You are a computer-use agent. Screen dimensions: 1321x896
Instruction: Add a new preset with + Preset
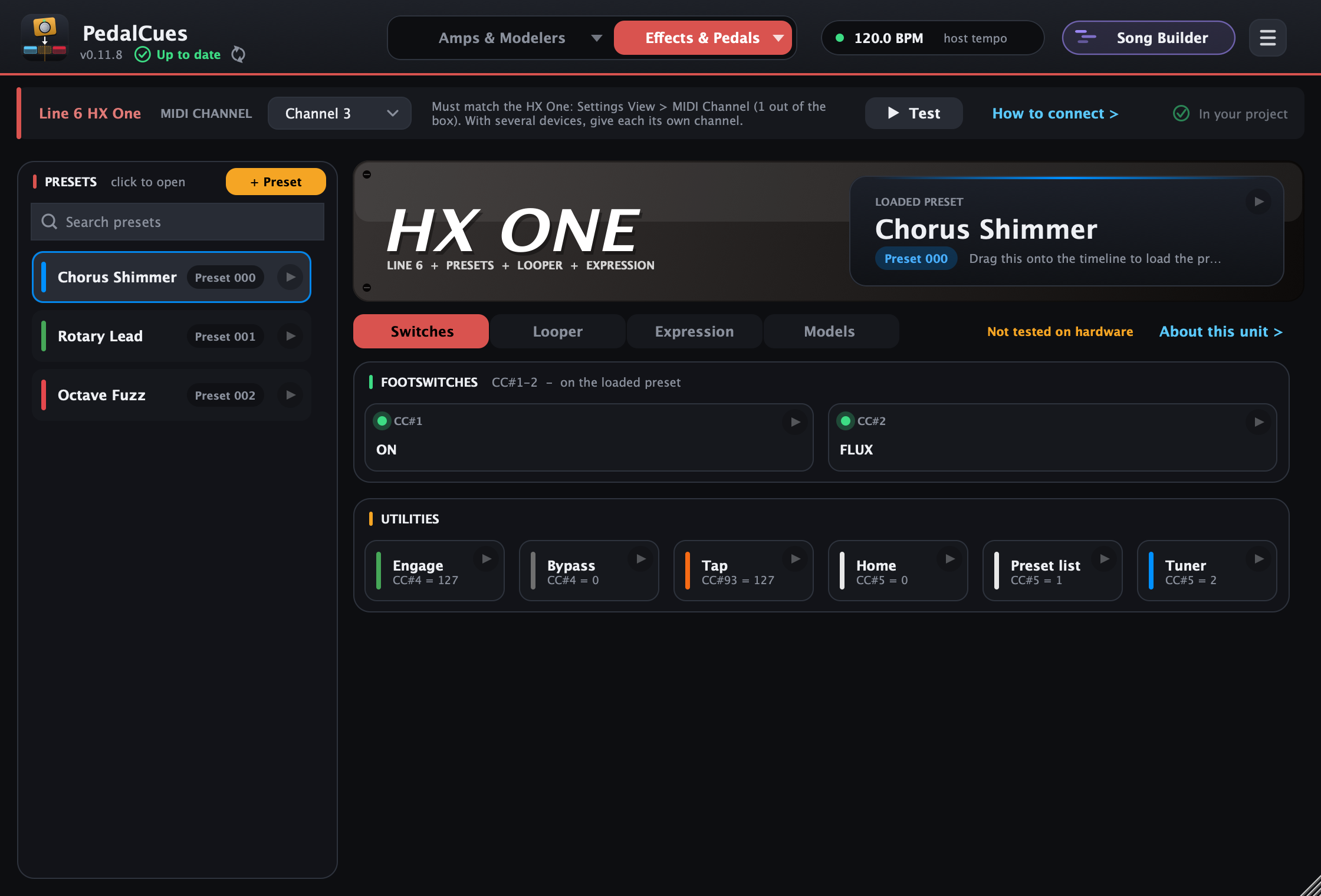point(275,182)
